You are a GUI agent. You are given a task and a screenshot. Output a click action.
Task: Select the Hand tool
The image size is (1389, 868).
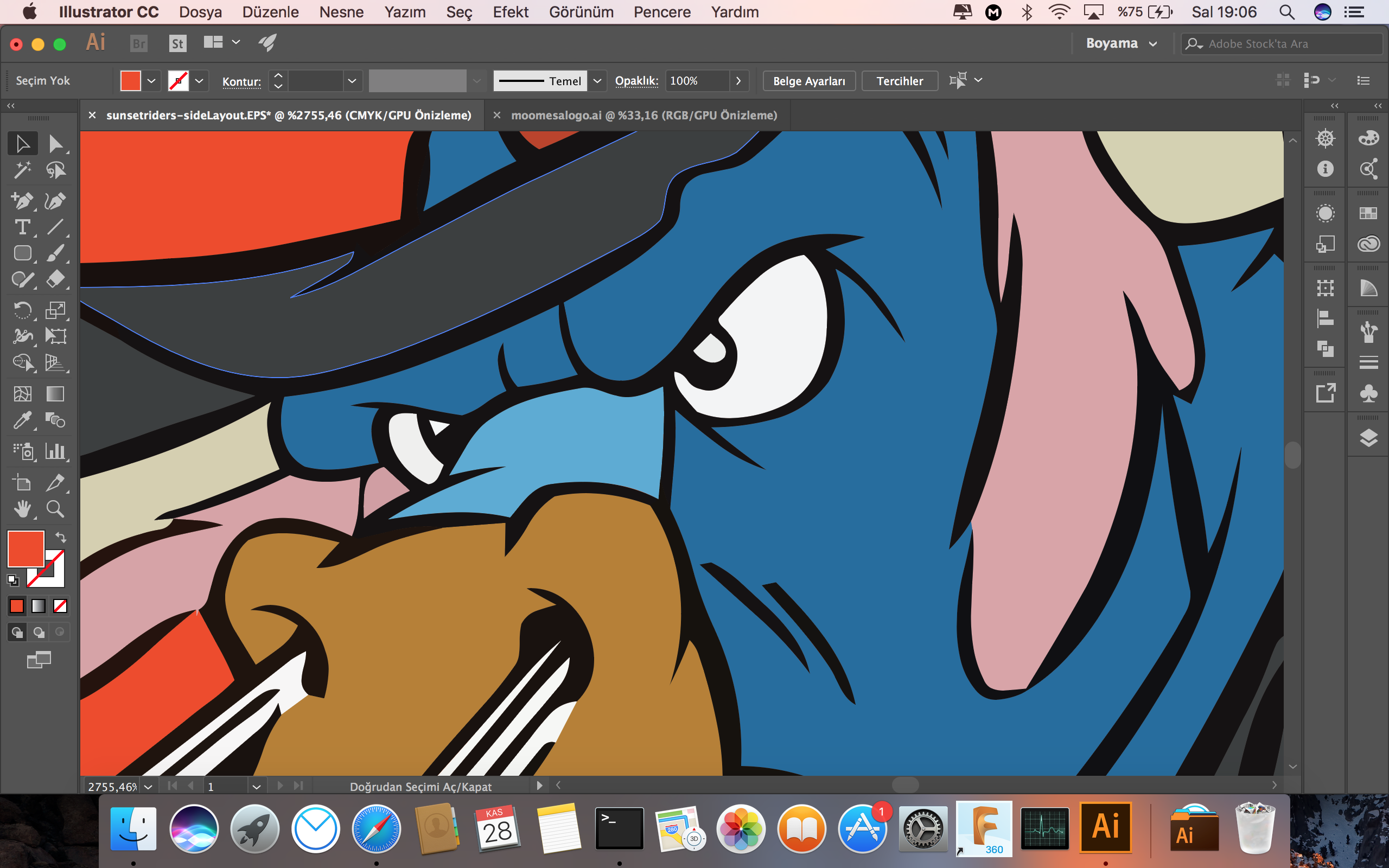pos(22,509)
